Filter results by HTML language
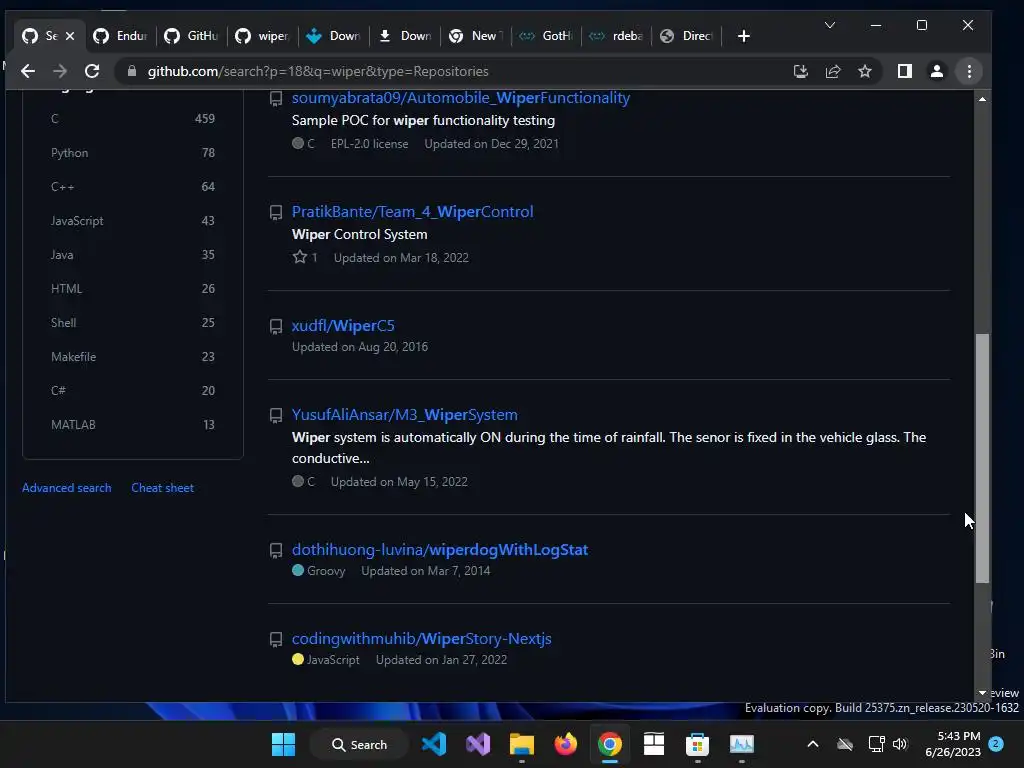The height and width of the screenshot is (768, 1024). tap(133, 288)
